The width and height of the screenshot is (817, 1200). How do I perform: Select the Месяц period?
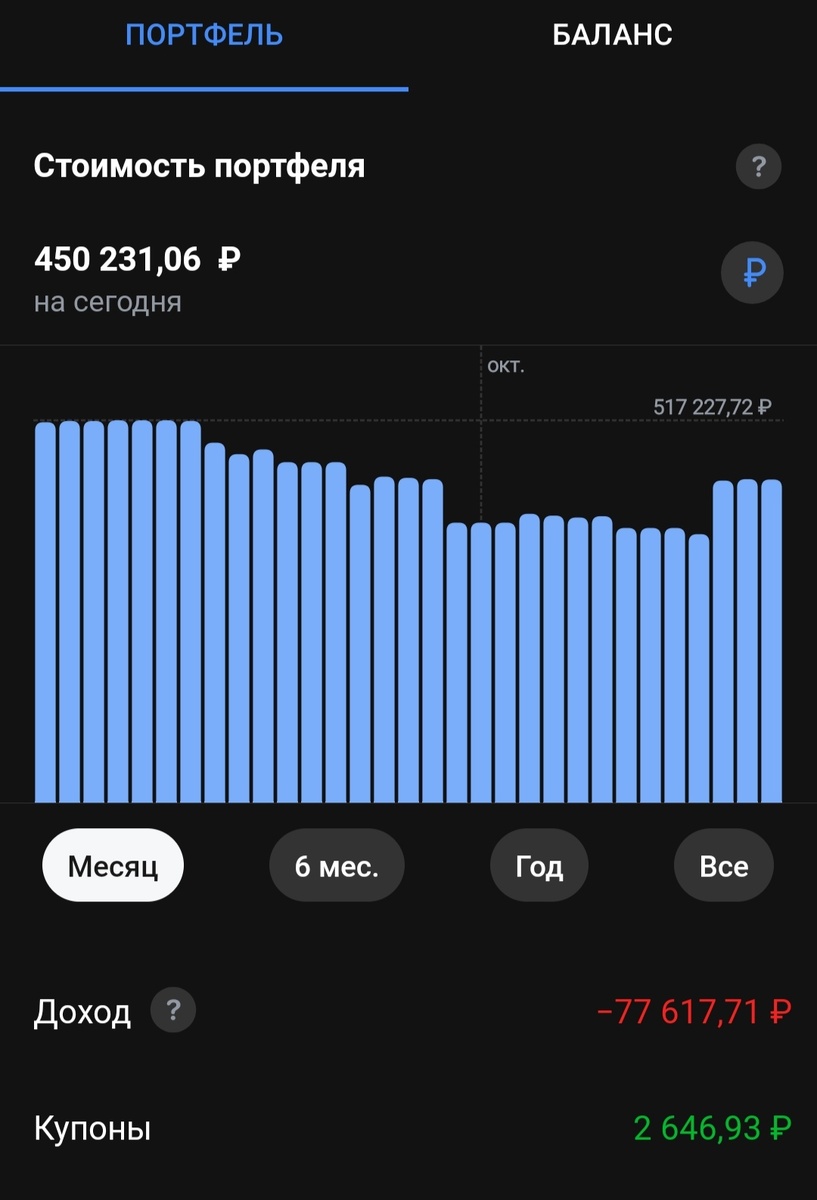(113, 866)
